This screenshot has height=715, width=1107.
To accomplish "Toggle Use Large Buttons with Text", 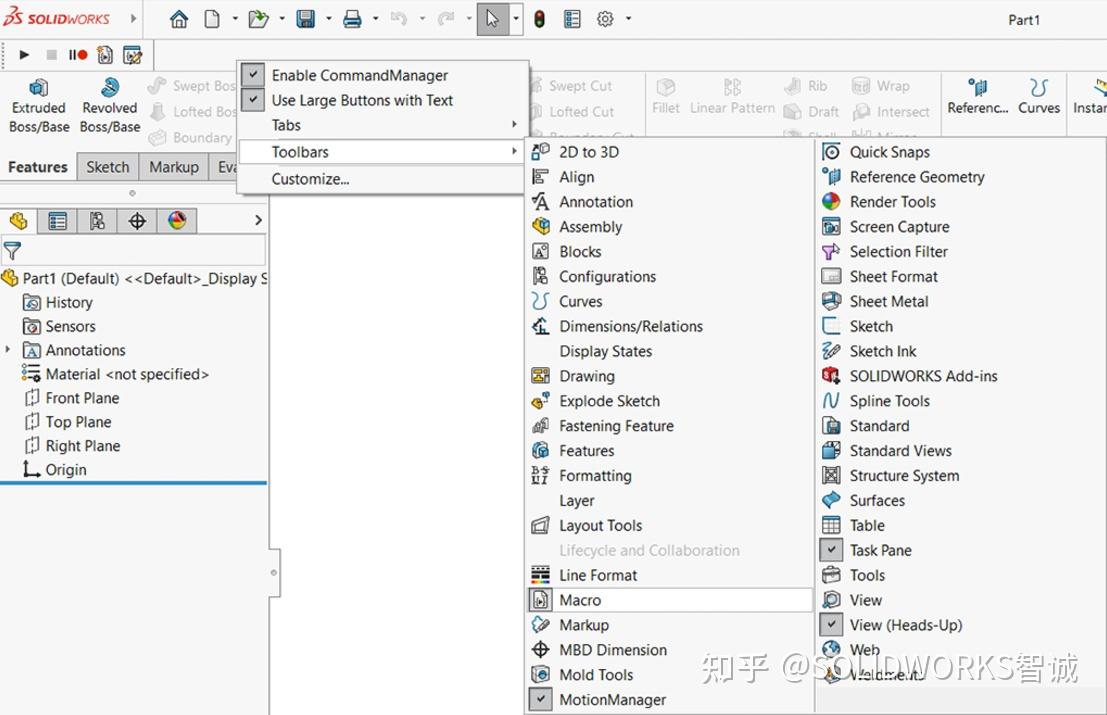I will click(x=362, y=100).
